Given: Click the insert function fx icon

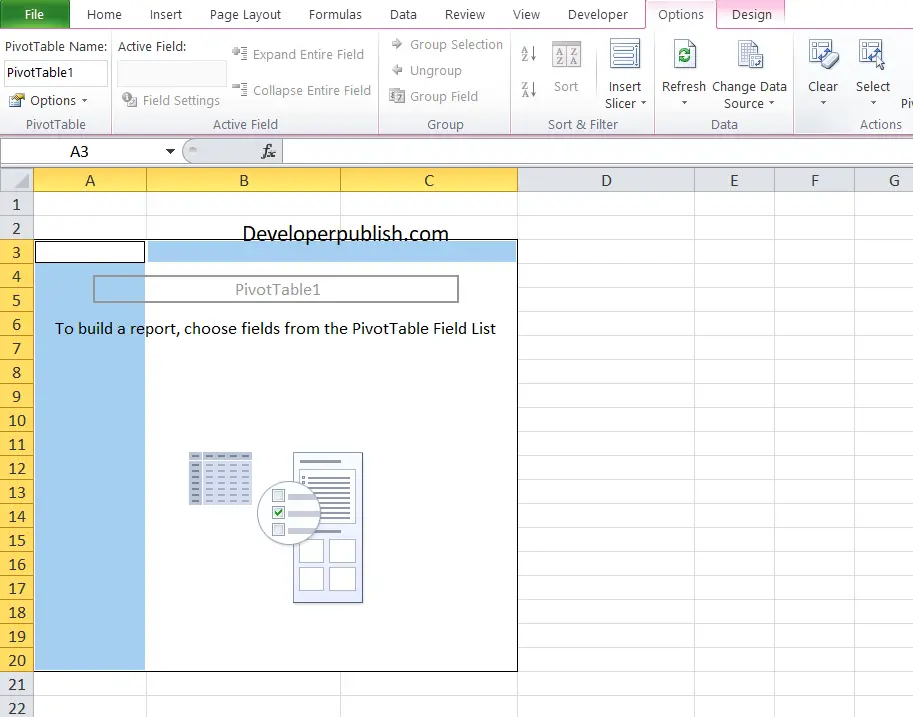Looking at the screenshot, I should [x=268, y=151].
